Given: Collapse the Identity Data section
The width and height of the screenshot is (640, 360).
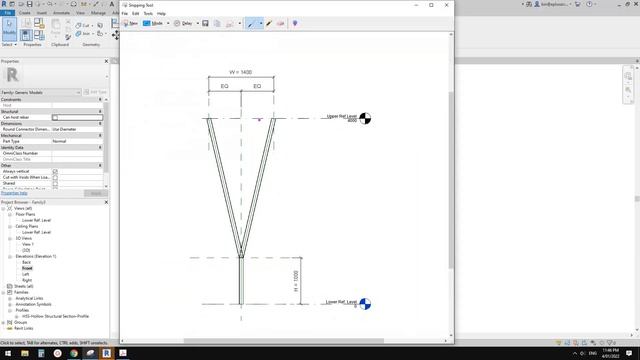Looking at the screenshot, I should 100,147.
